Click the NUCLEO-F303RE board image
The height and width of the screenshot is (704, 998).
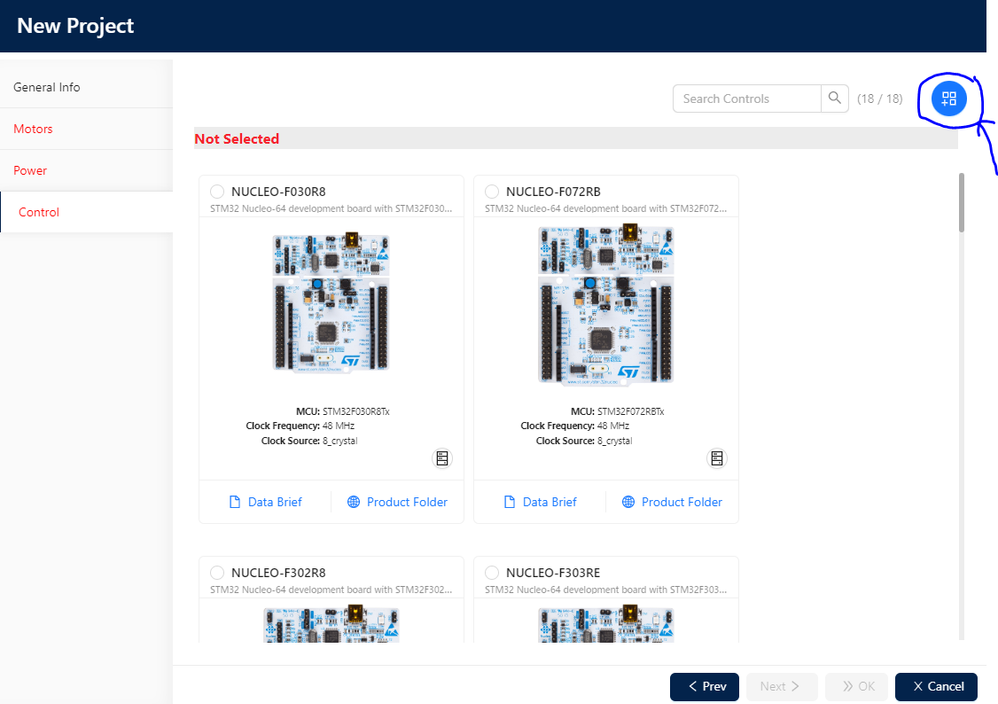click(x=605, y=624)
